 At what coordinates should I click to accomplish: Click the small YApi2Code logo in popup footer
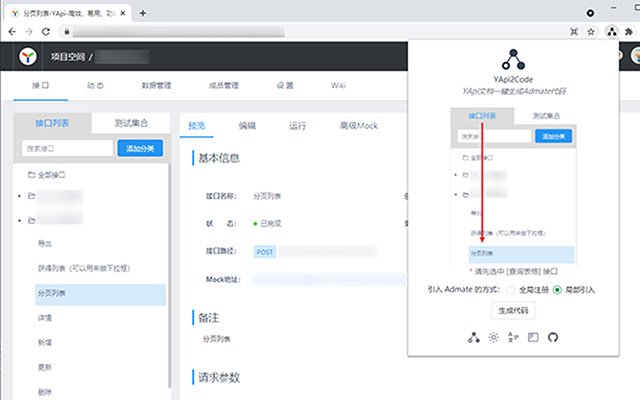(x=473, y=338)
